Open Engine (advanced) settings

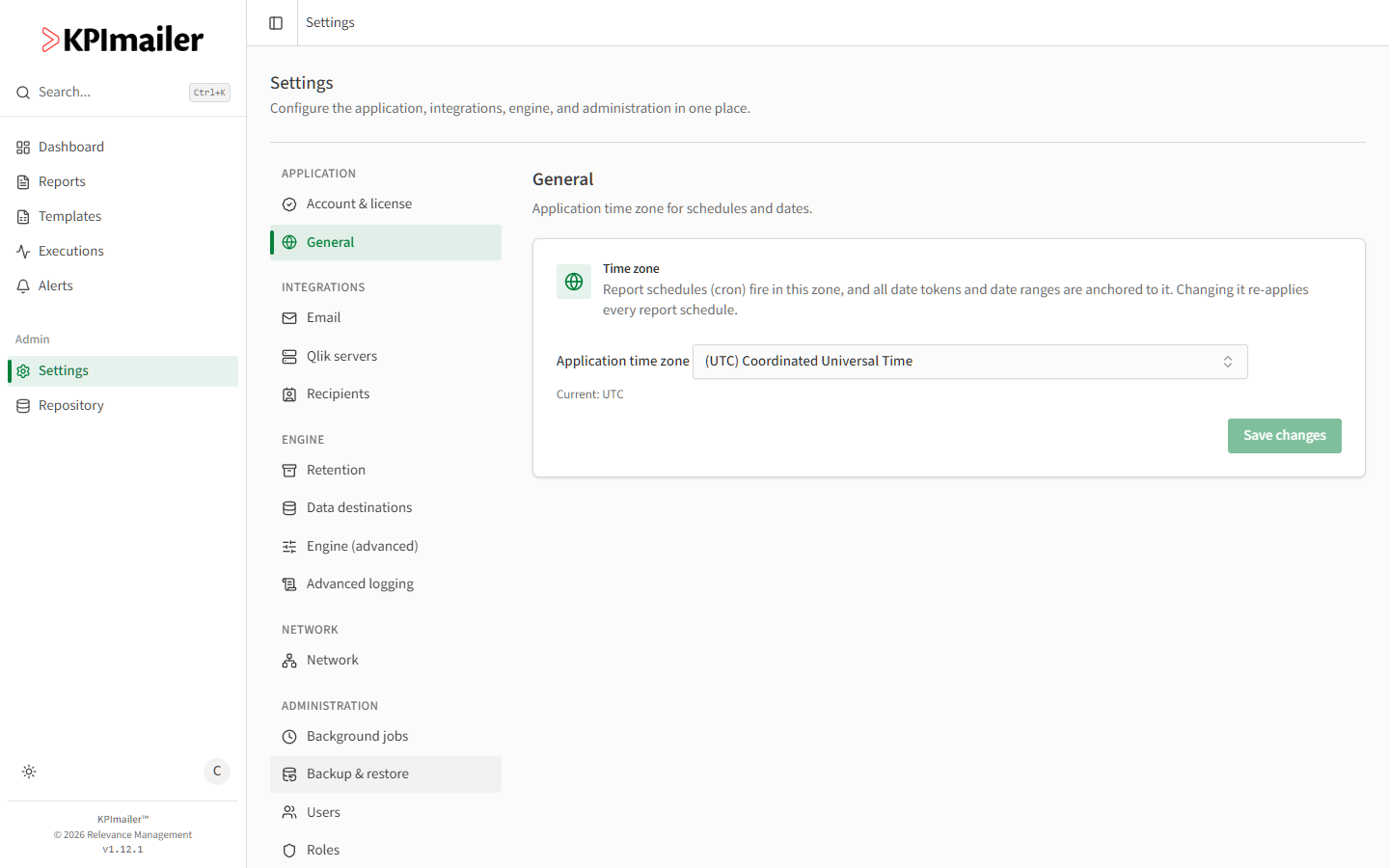386,547
